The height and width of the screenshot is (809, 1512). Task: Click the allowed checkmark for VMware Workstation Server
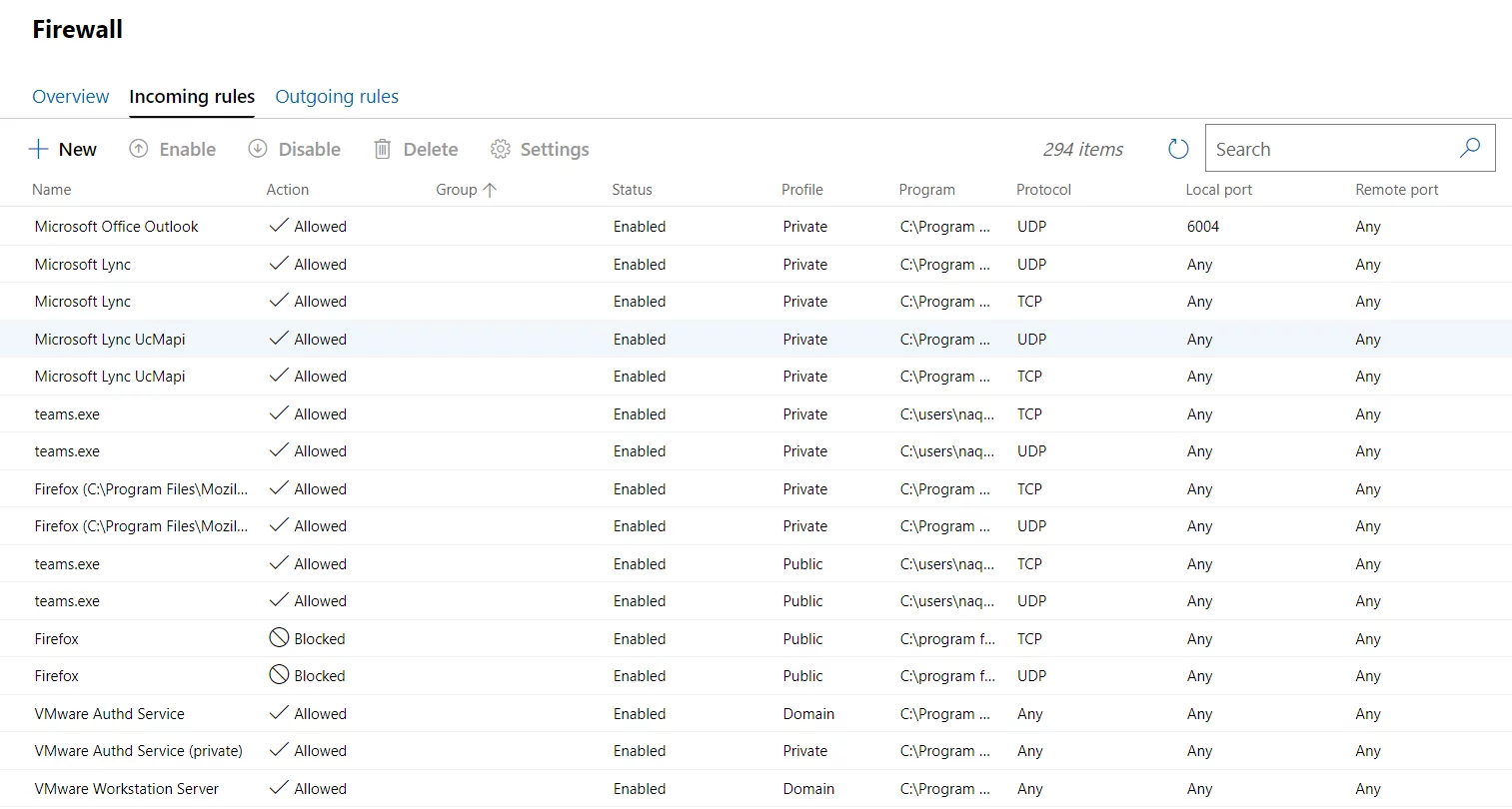point(279,788)
